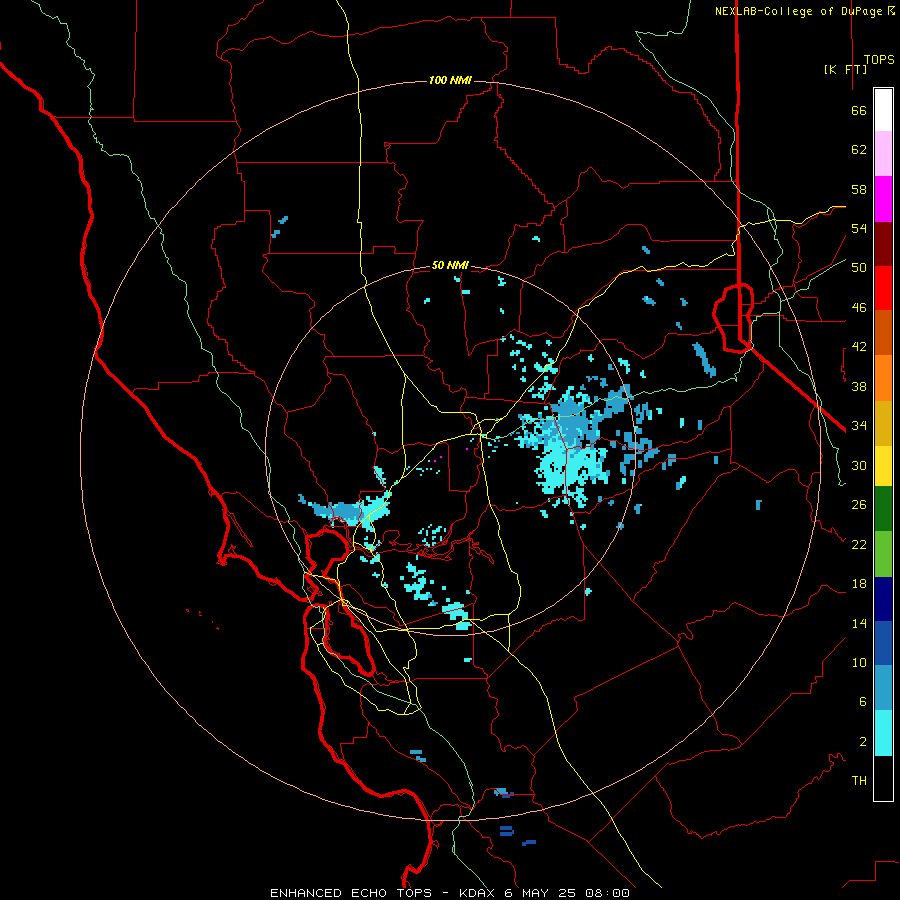Screen dimensions: 900x900
Task: Click the dark red 54 kft legend swatch
Action: pos(883,244)
